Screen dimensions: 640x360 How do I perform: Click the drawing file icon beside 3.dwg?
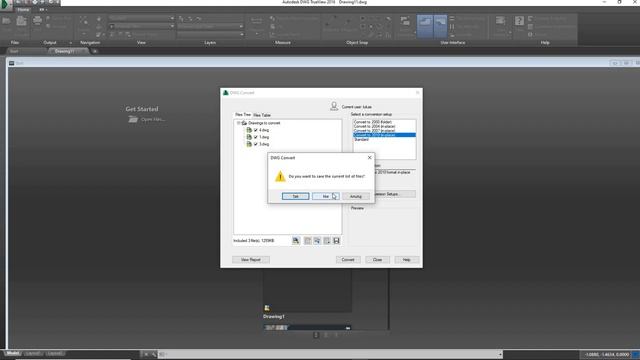[249, 144]
